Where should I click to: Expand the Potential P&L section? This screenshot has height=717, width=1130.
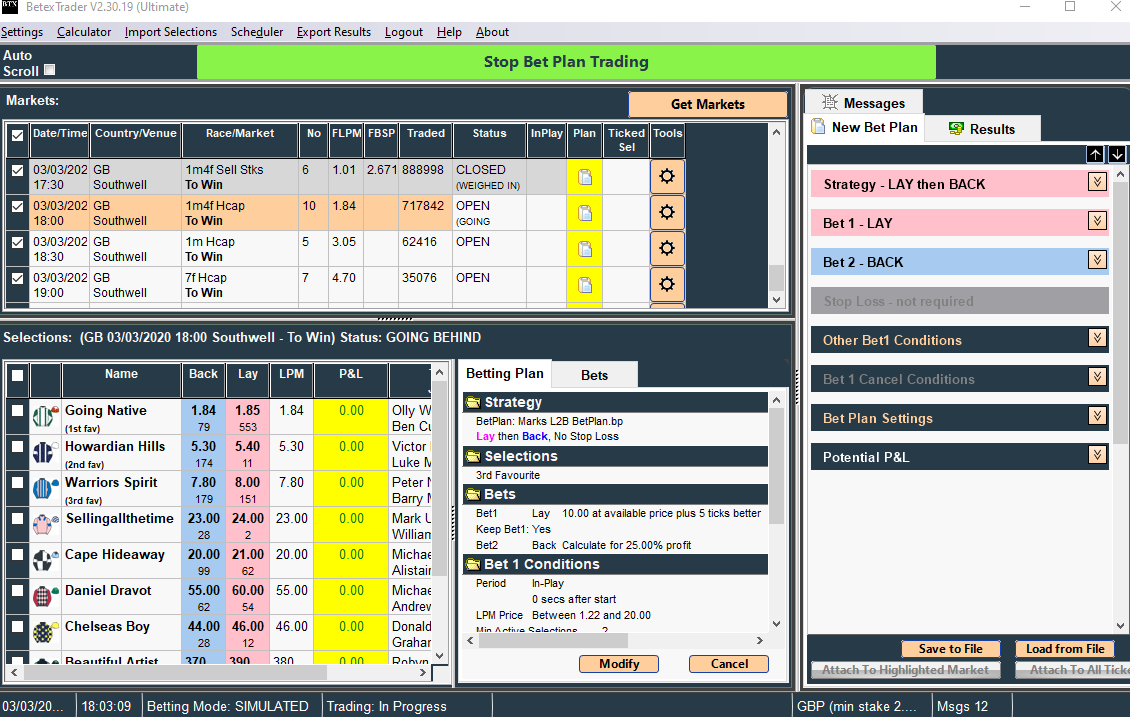click(x=1097, y=455)
